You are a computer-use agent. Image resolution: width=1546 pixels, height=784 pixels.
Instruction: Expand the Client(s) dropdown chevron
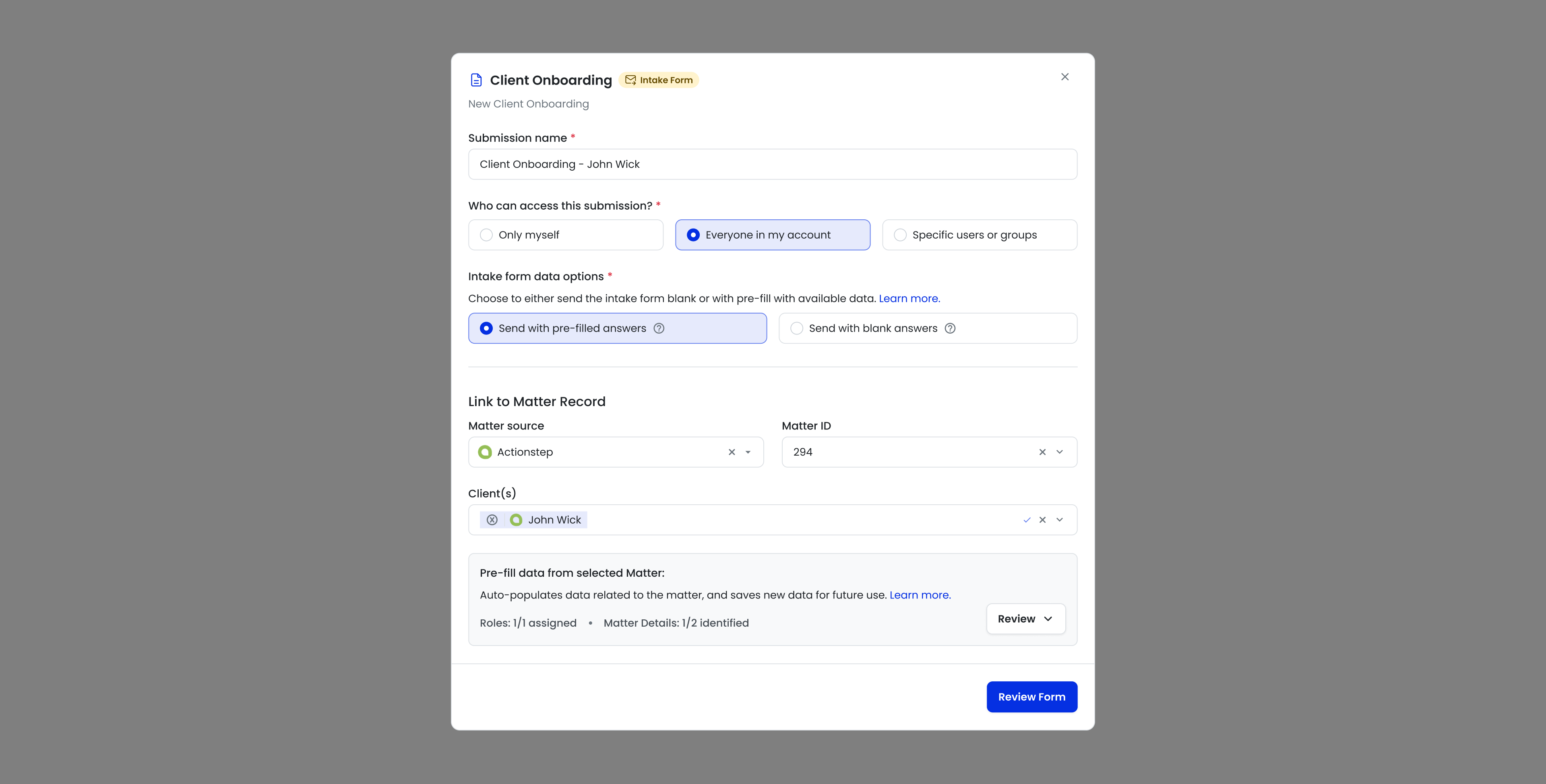point(1060,520)
